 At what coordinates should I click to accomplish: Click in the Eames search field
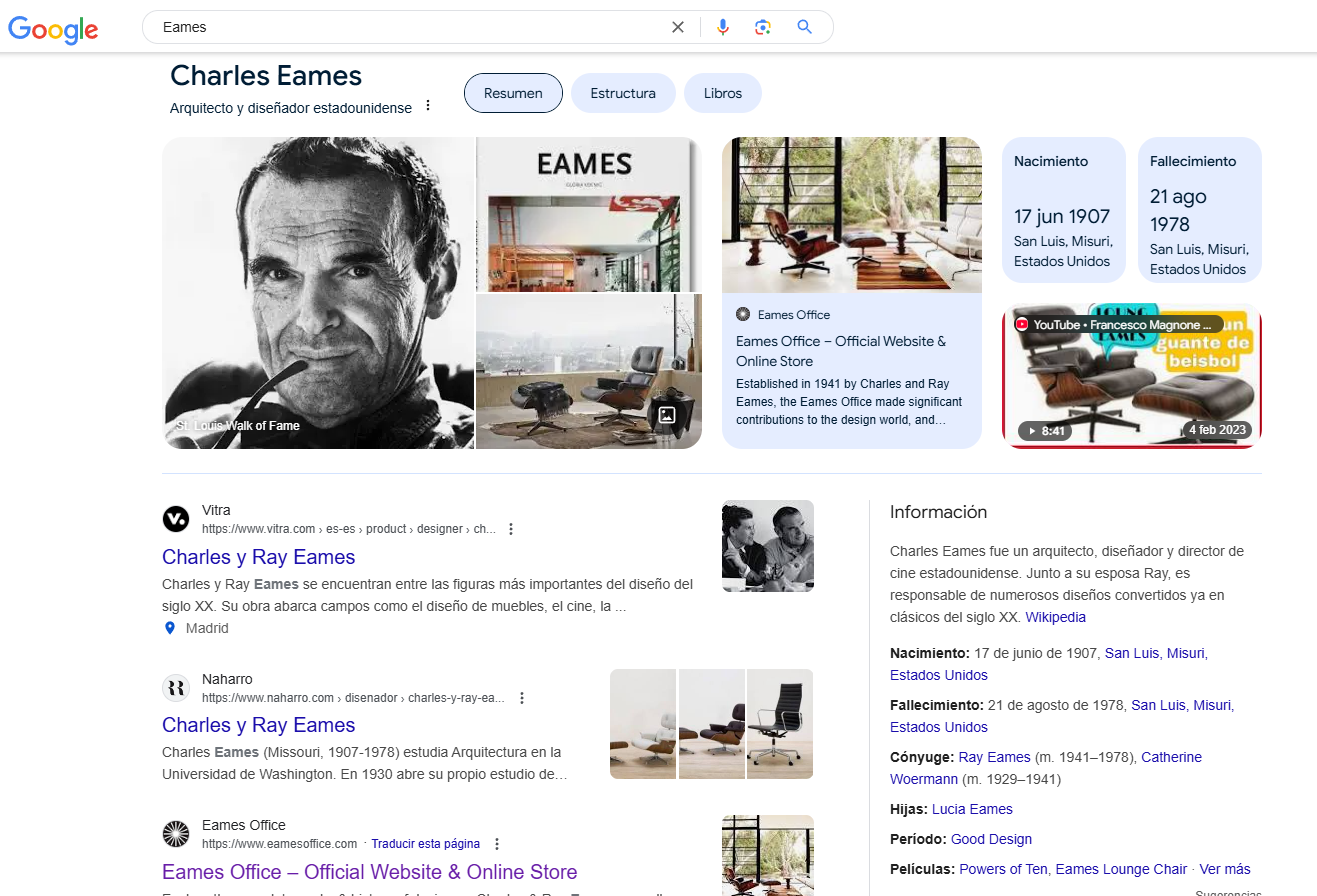click(x=410, y=27)
